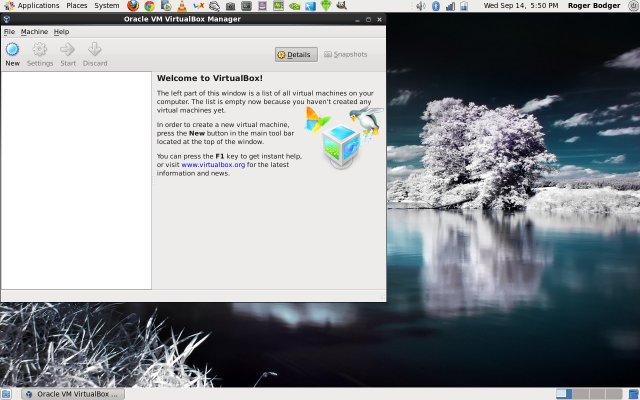Click the Show Desktop button in bottom panel
Image resolution: width=640 pixels, height=400 pixels.
(6, 394)
